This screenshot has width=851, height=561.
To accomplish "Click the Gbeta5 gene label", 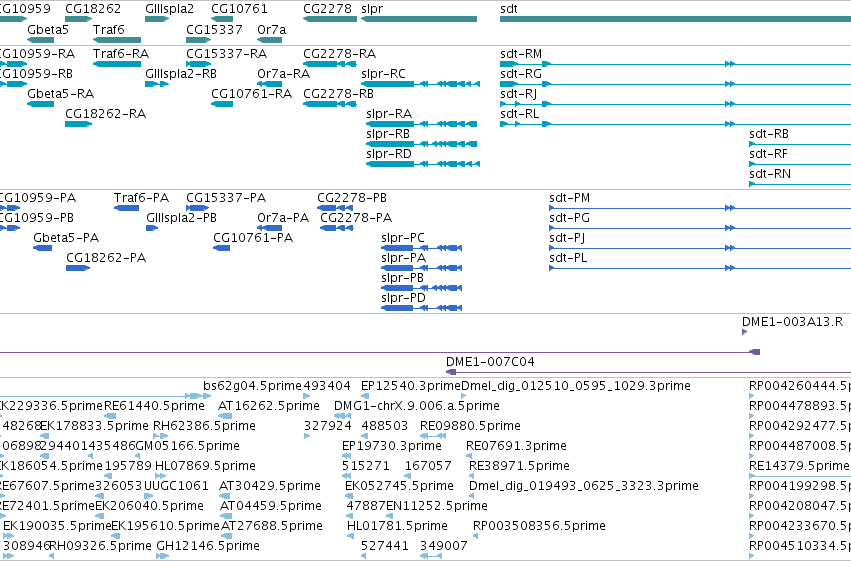I will pyautogui.click(x=48, y=29).
